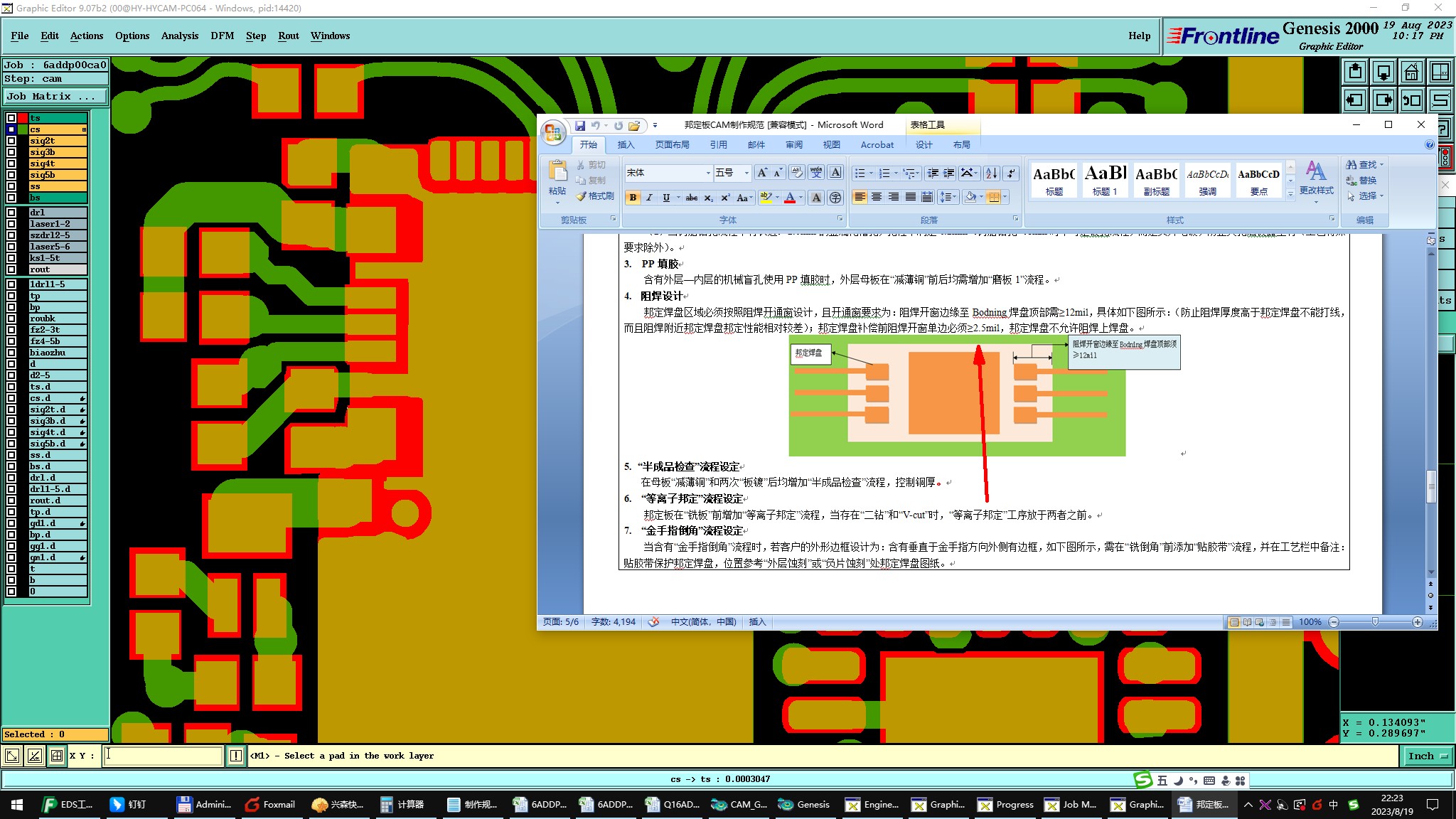Open the font name dropdown 宋体
The height and width of the screenshot is (819, 1456).
tap(707, 173)
